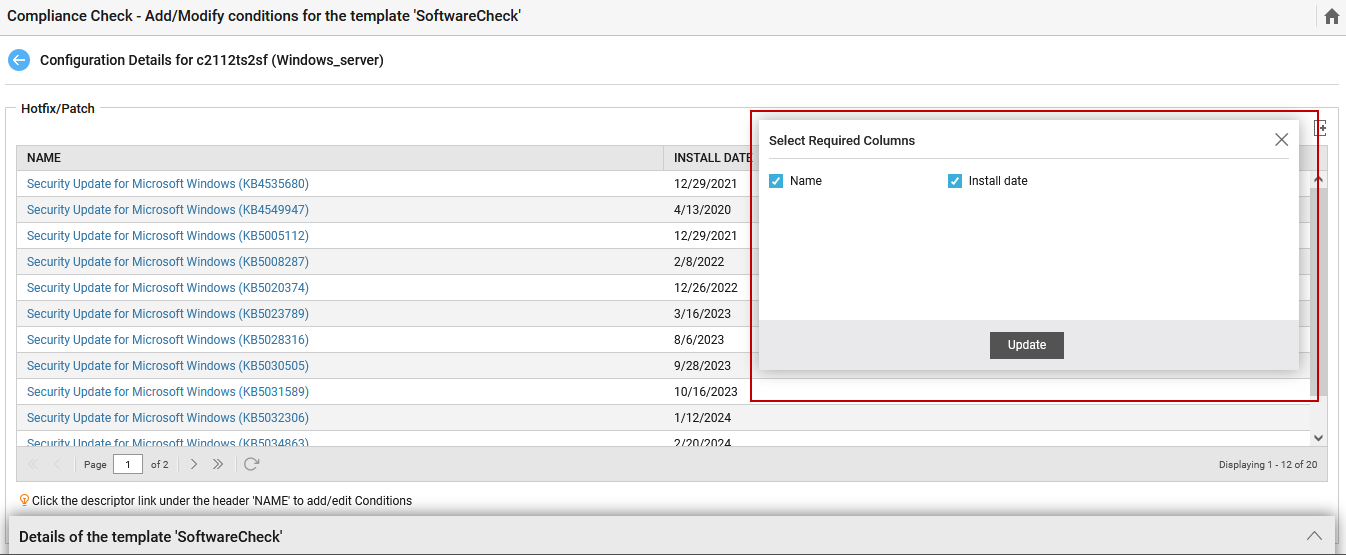
Task: Select install date 8/6/2023 cell
Action: 698,340
